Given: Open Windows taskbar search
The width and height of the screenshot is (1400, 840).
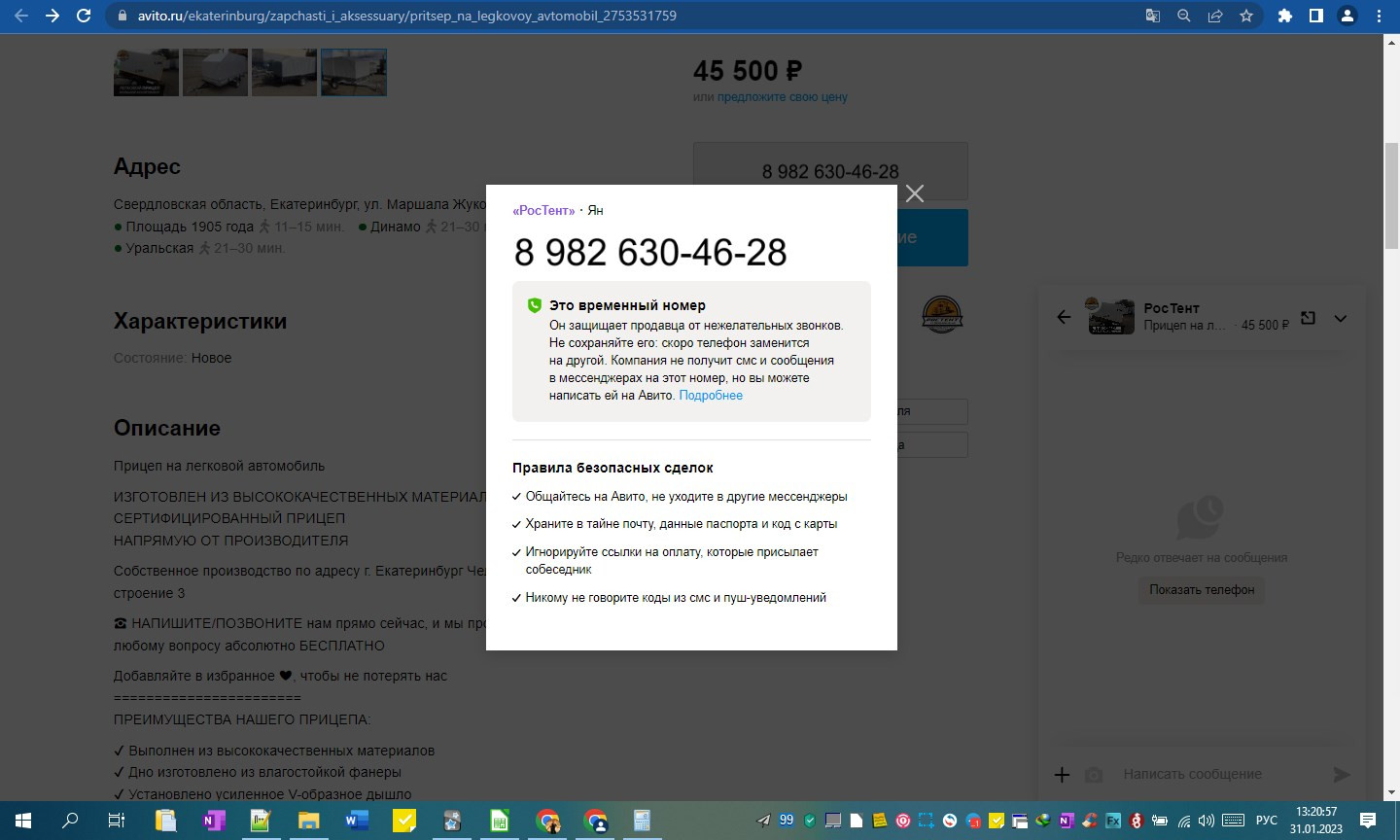Looking at the screenshot, I should [x=70, y=821].
